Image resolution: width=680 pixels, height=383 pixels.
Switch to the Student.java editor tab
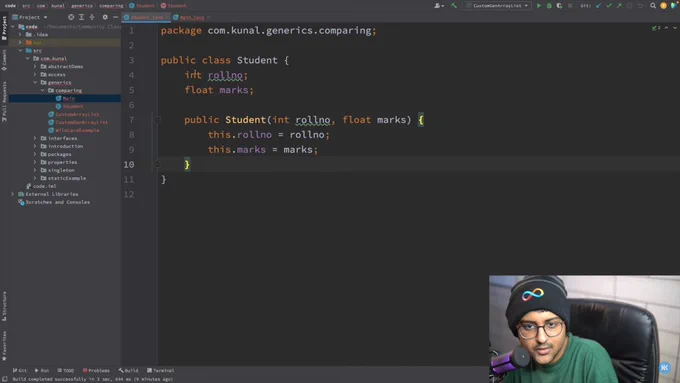coord(146,17)
